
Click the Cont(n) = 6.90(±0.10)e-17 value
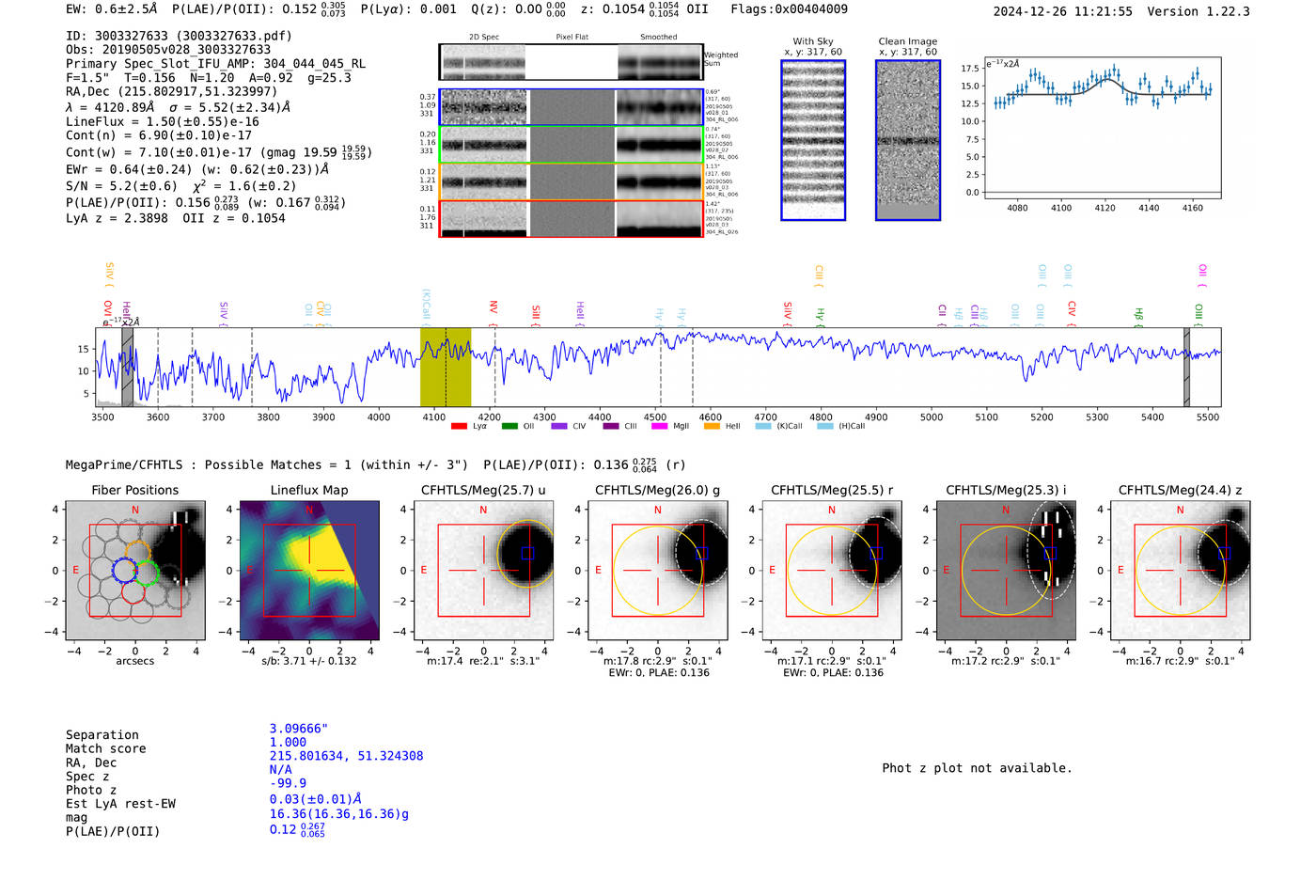pyautogui.click(x=158, y=135)
